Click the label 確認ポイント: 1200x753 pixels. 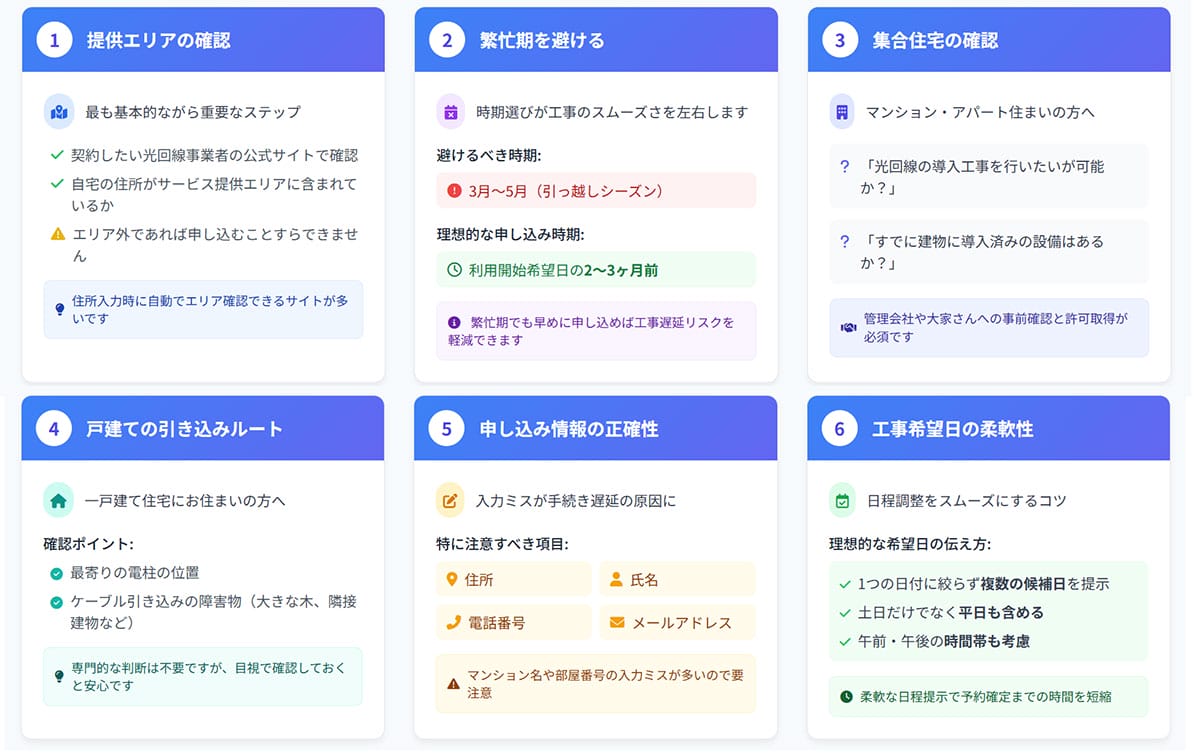point(88,544)
